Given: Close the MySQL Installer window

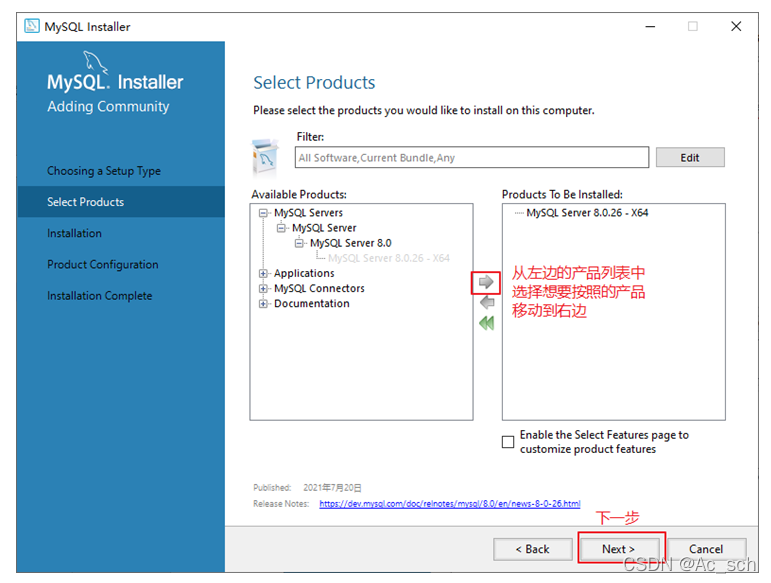Looking at the screenshot, I should point(736,27).
